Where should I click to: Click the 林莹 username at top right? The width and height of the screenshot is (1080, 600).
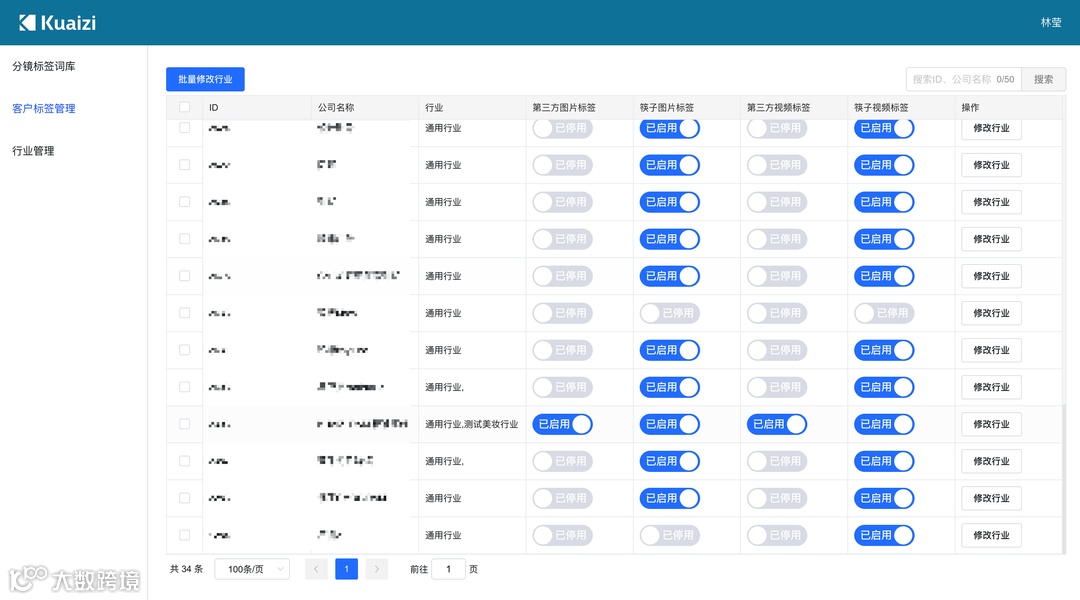tap(1050, 22)
